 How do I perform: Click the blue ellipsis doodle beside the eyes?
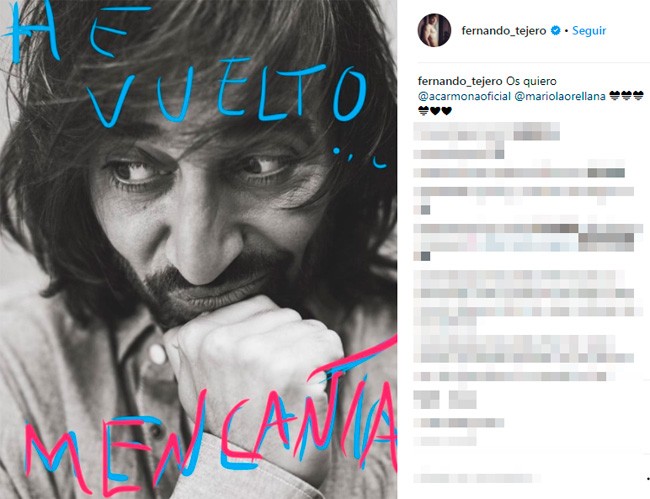pyautogui.click(x=360, y=158)
